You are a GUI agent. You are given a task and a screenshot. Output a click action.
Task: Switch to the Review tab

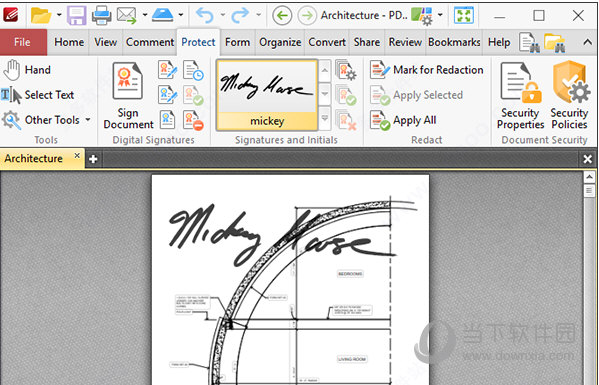tap(405, 42)
